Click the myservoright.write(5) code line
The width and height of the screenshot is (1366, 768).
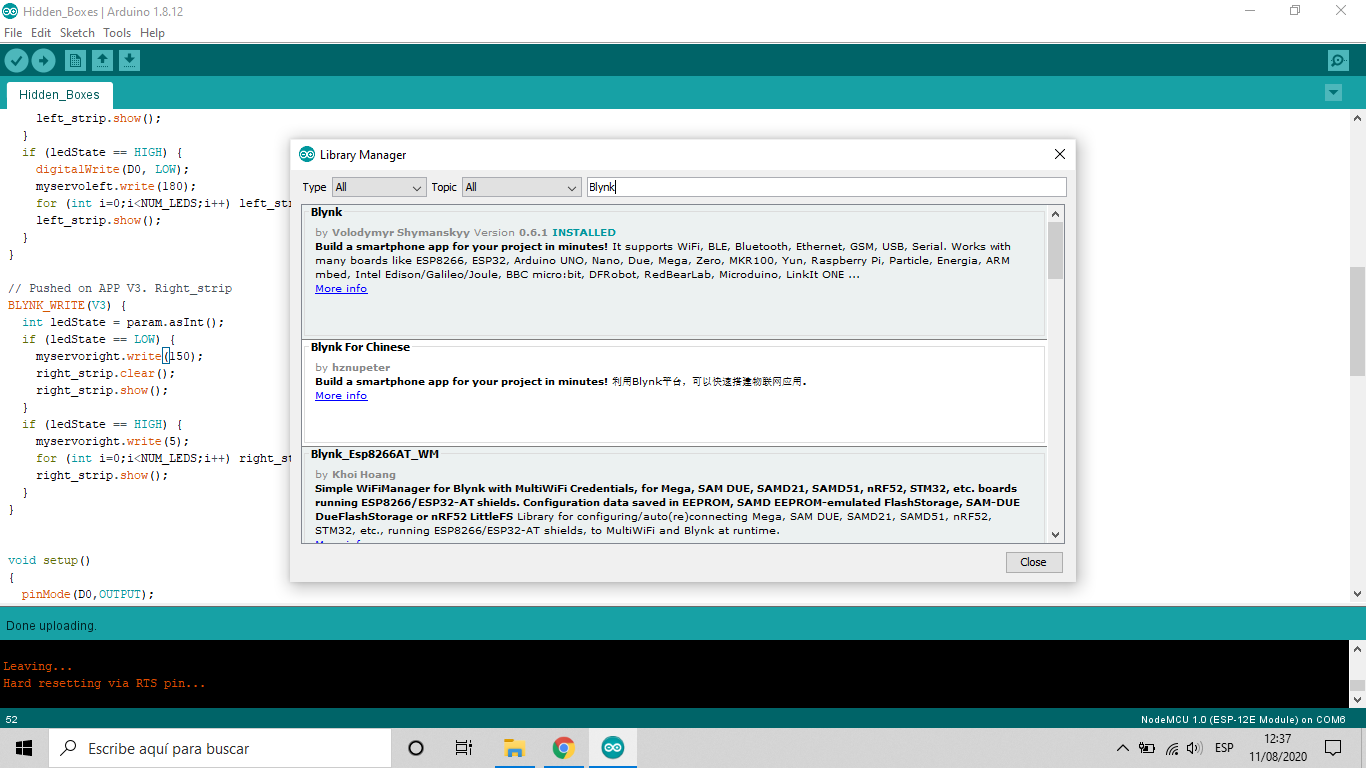click(112, 441)
